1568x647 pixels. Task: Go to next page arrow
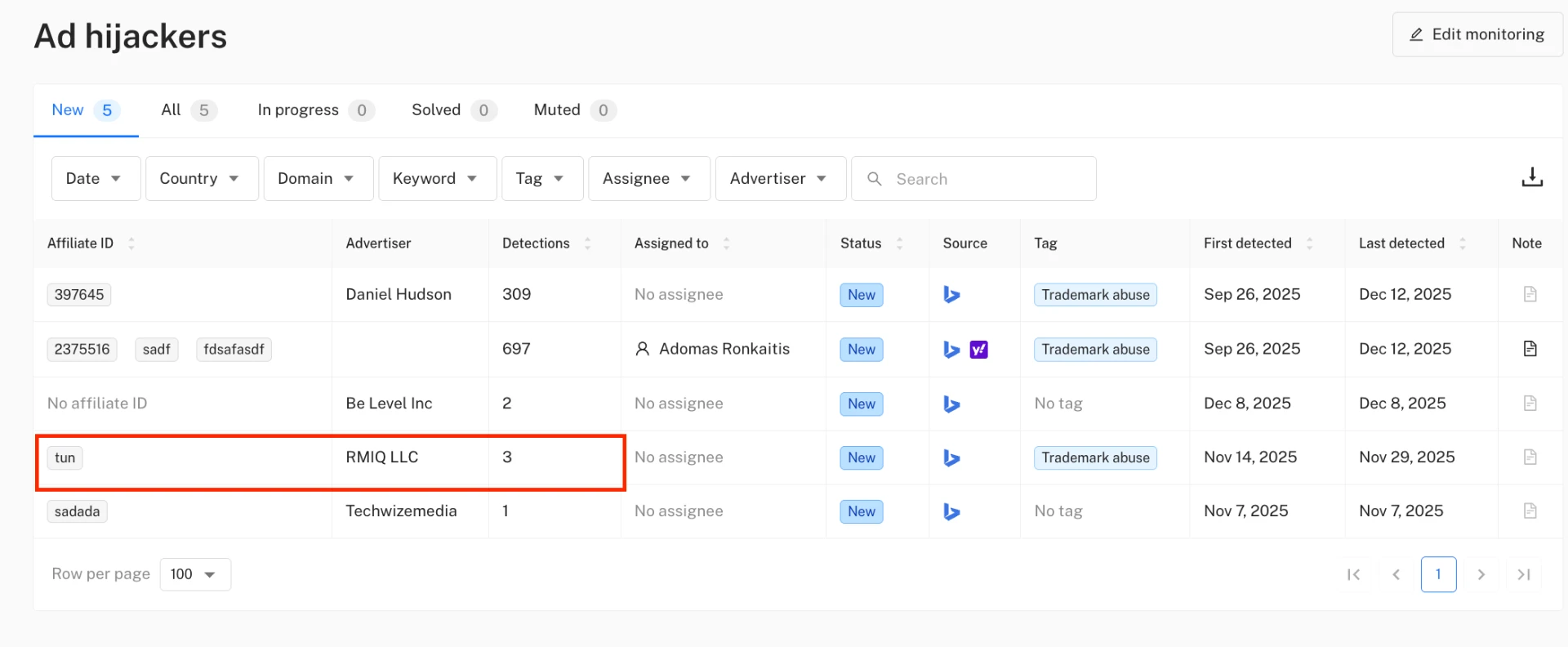coord(1481,574)
